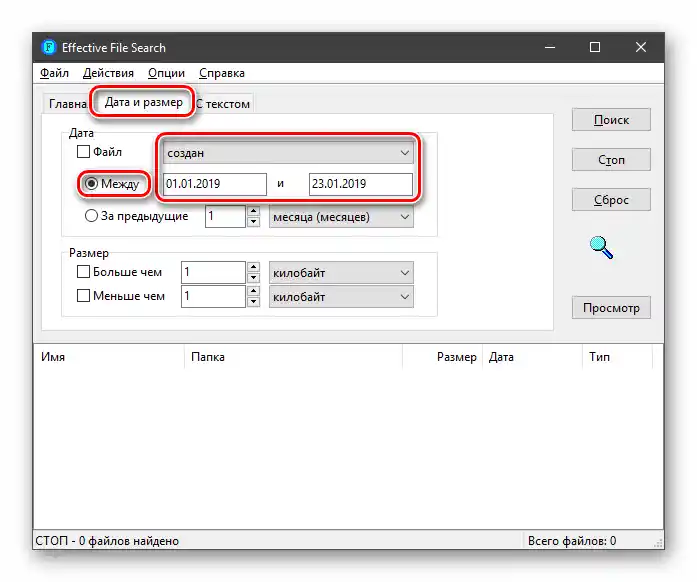The image size is (697, 582).
Task: Open the Меньше чем килобайт units dropdown
Action: tap(341, 297)
